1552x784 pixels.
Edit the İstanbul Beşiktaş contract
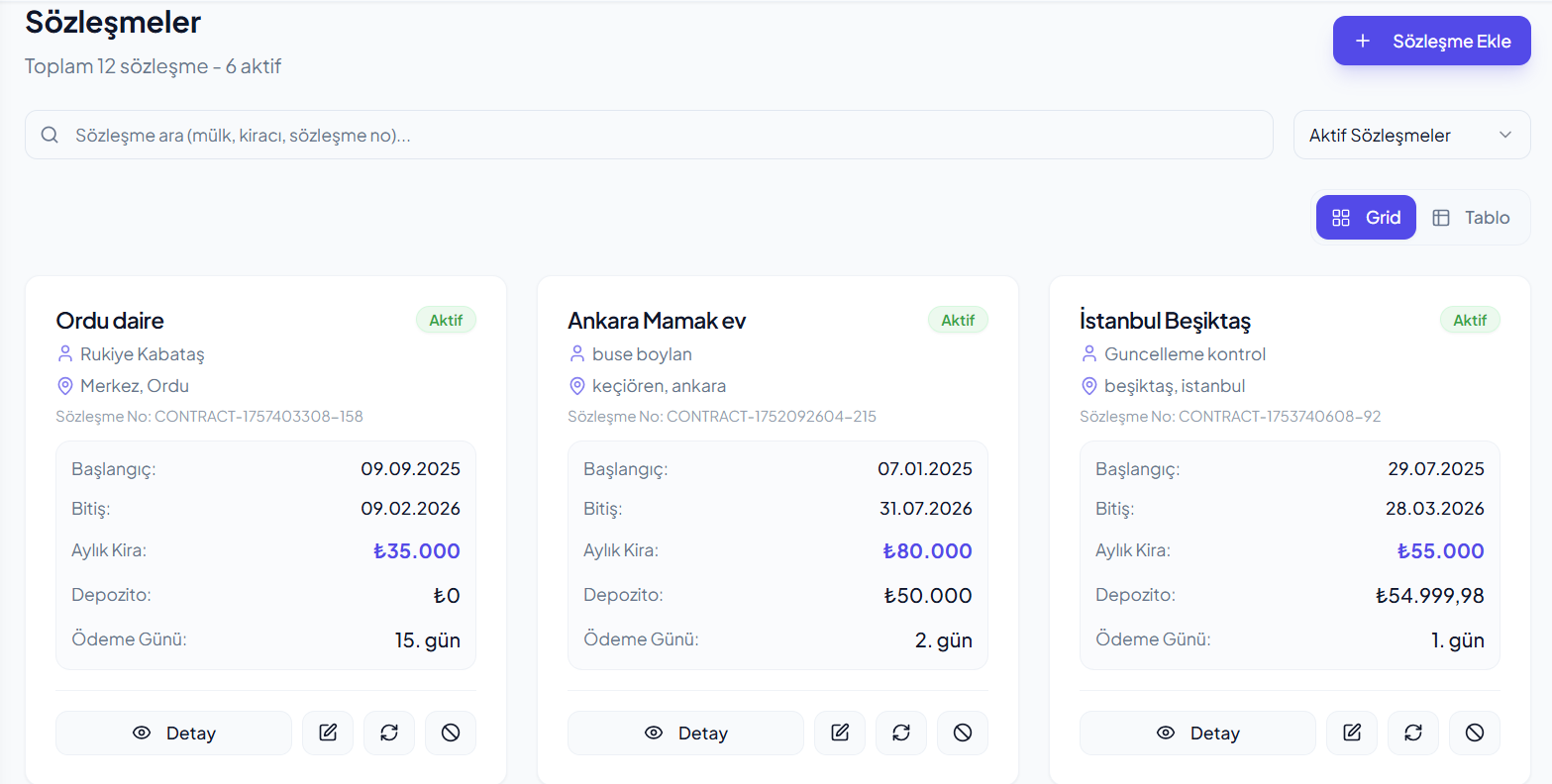[x=1352, y=733]
